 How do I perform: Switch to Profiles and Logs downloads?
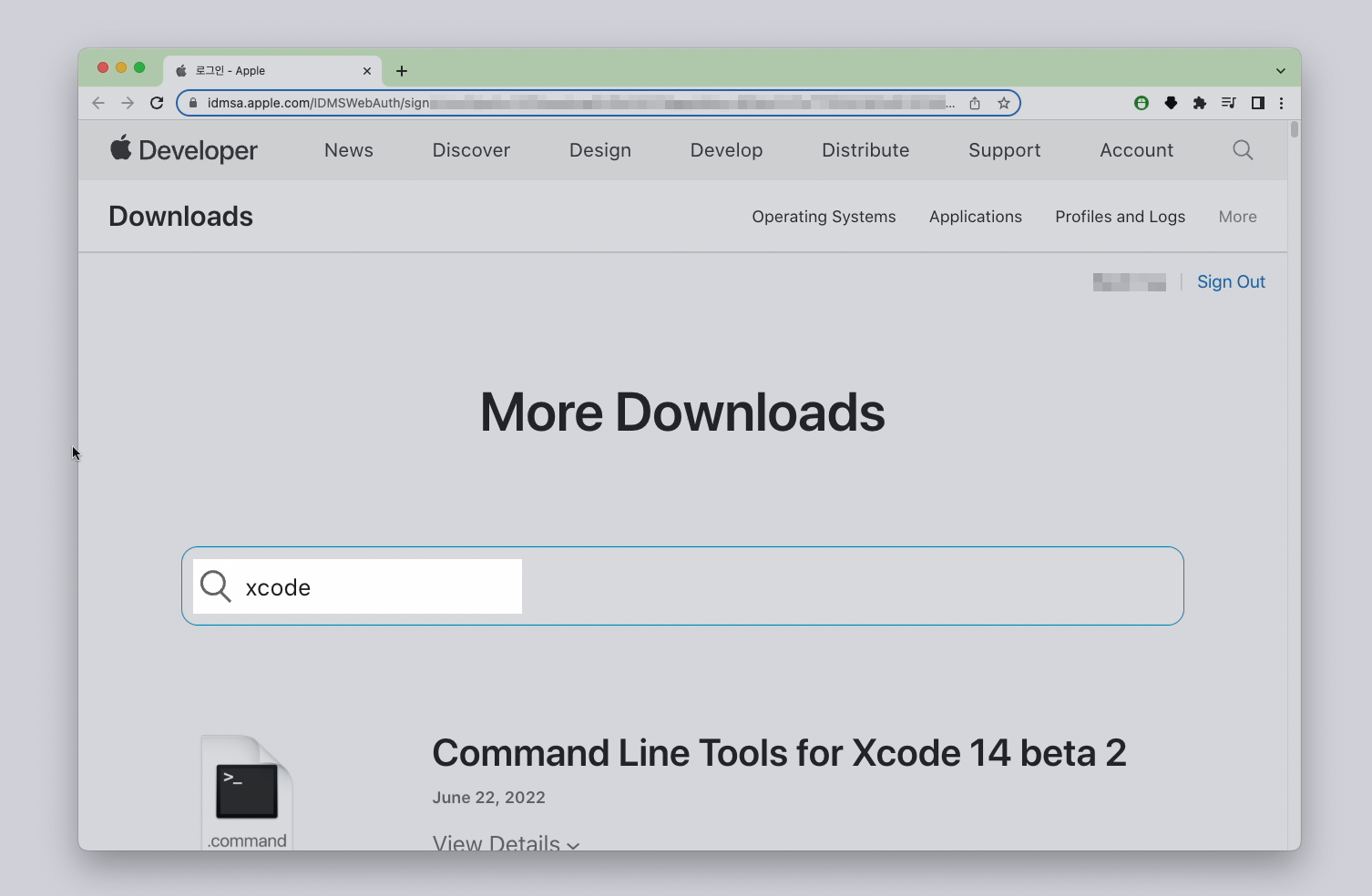point(1121,217)
